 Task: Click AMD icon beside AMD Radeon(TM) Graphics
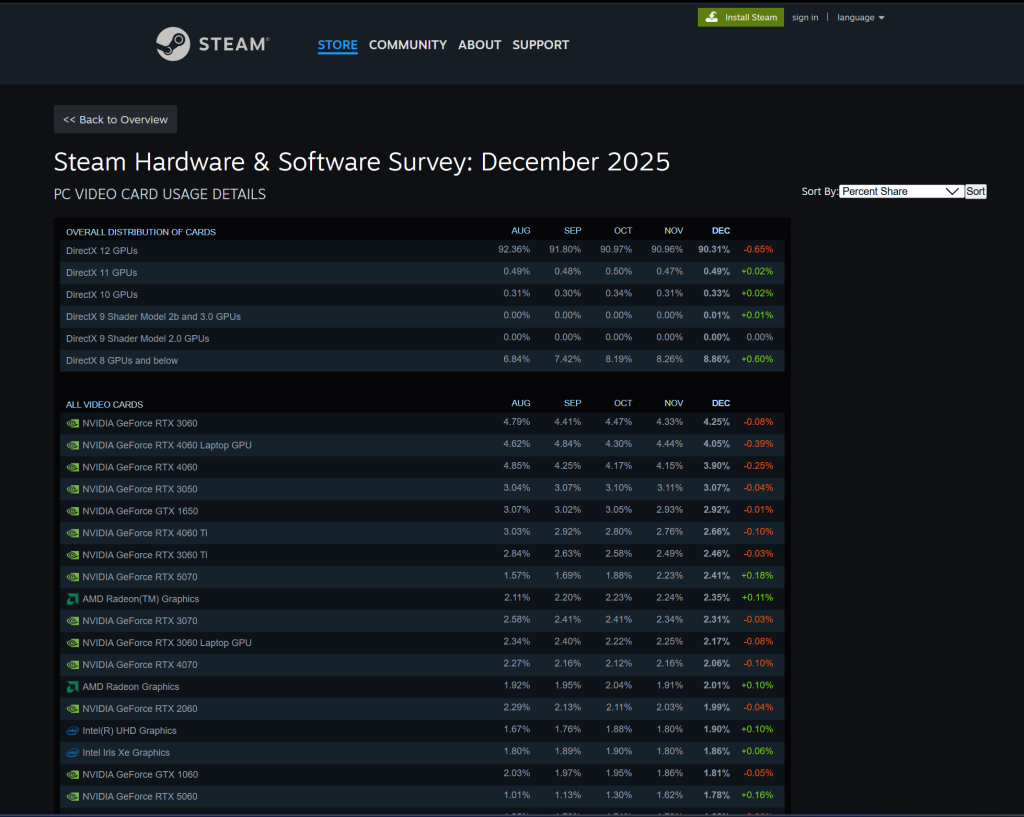[72, 599]
